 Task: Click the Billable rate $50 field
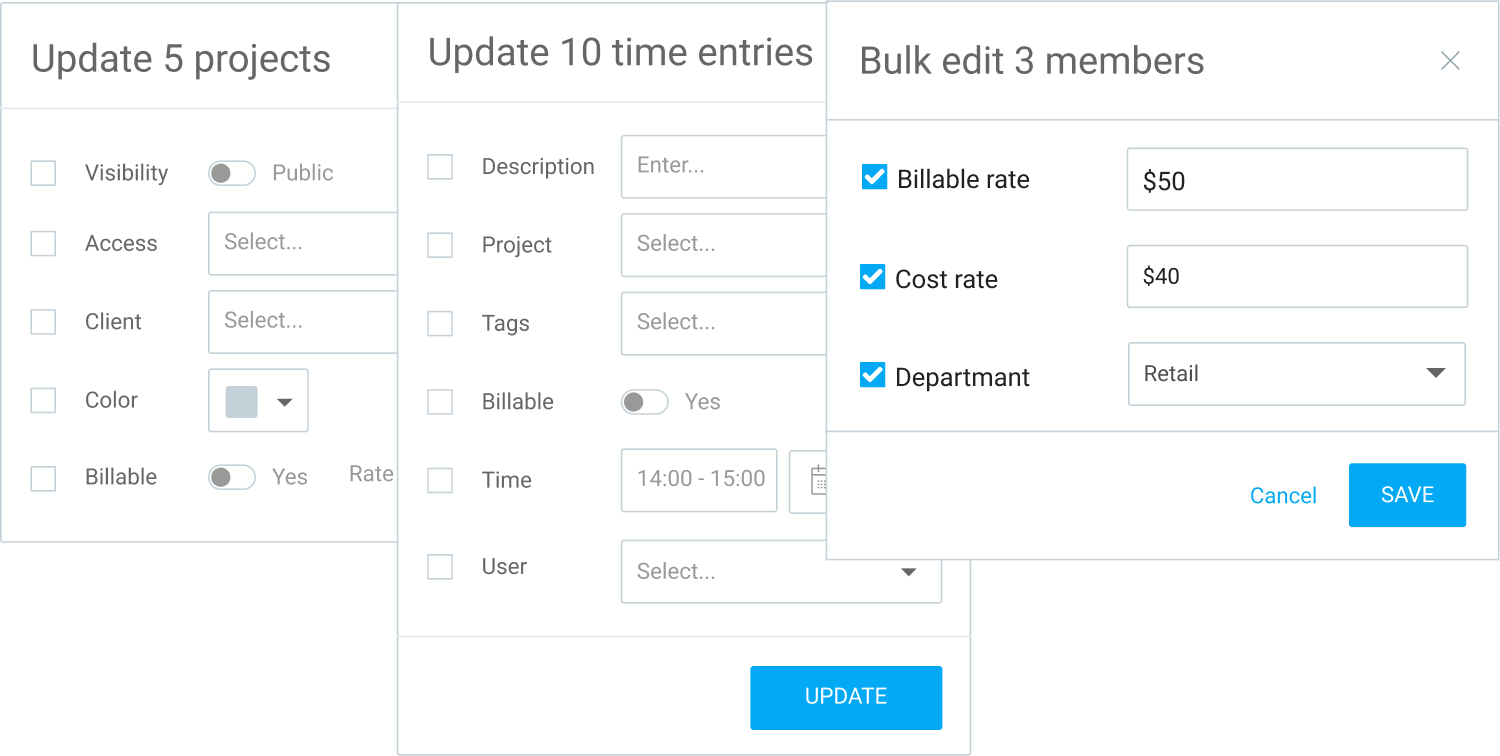point(1296,180)
